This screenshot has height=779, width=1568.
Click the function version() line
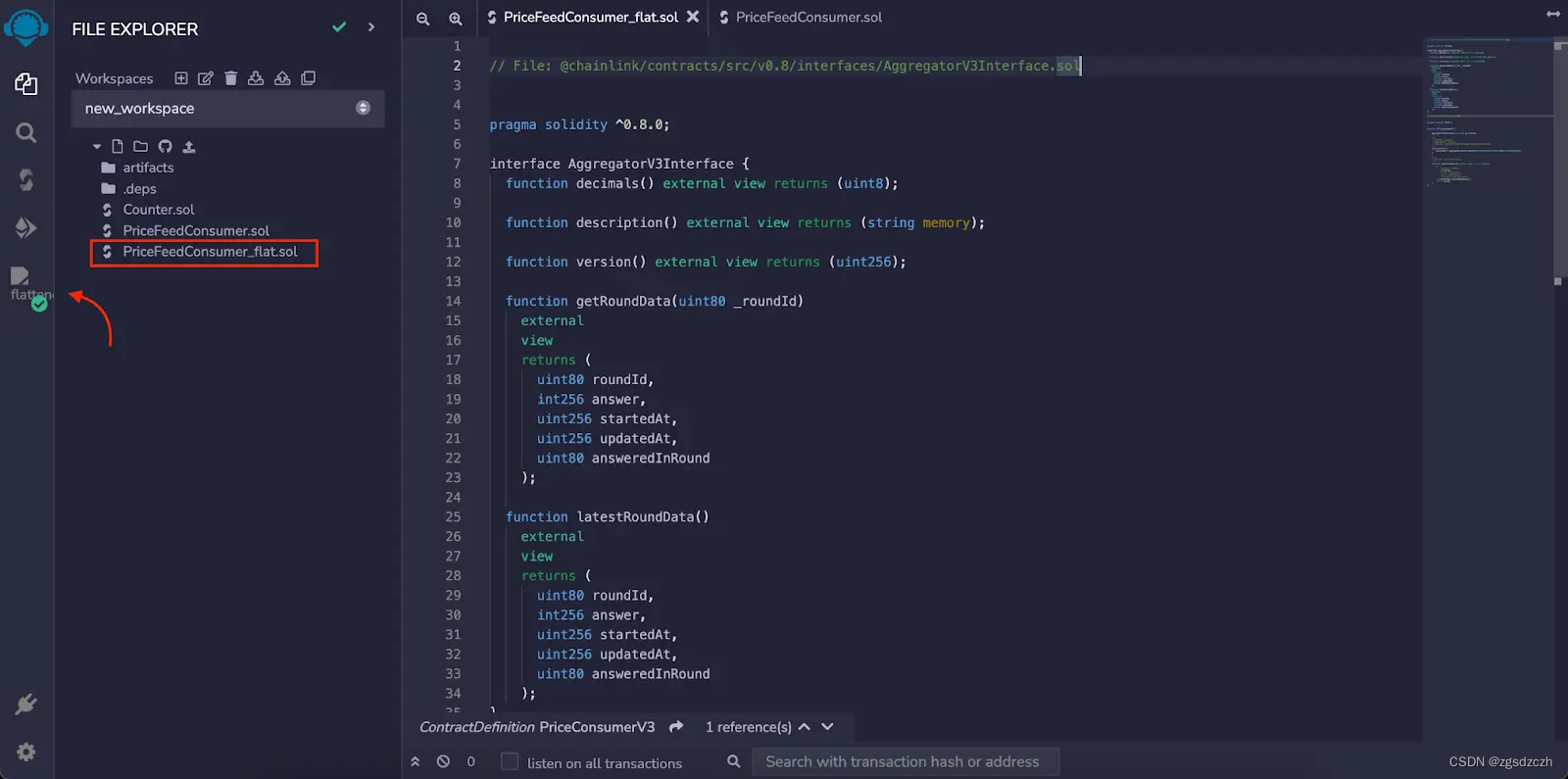click(706, 262)
